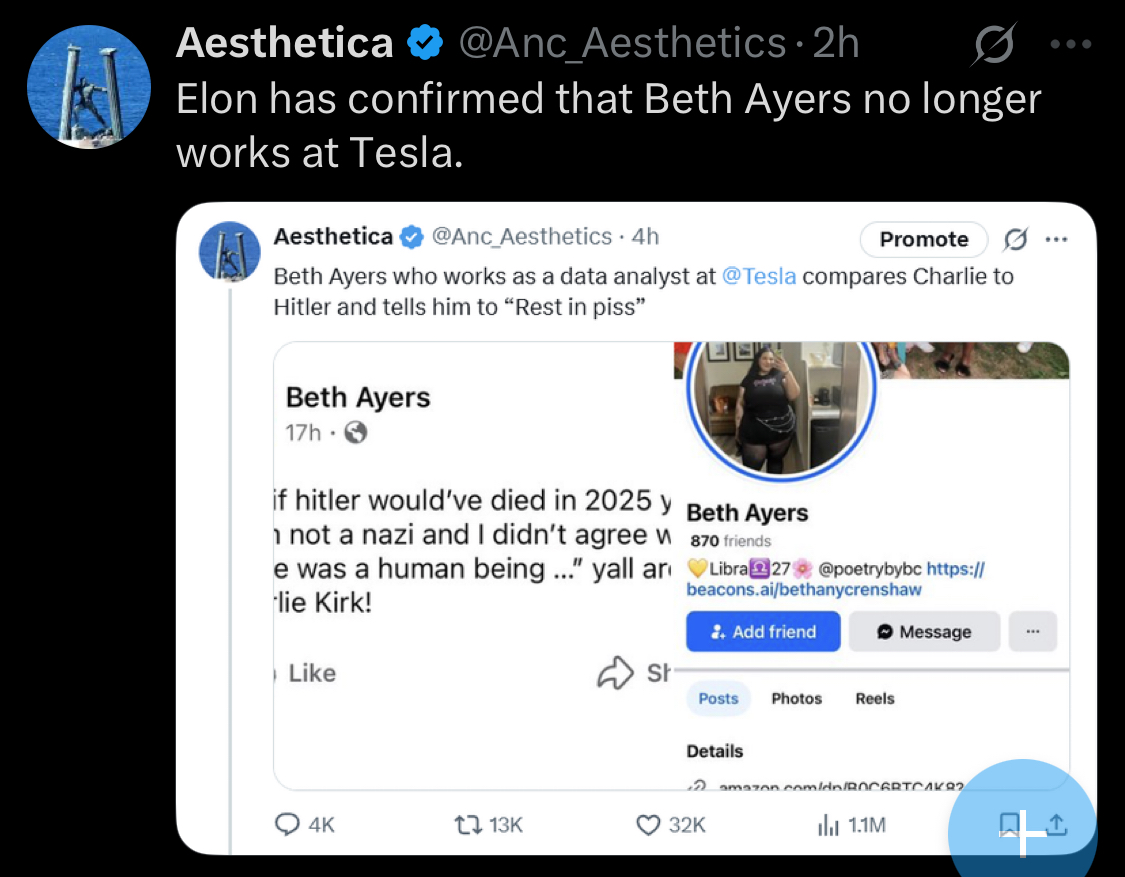
Task: Open the beacons.ai/bethanycrenshaw link
Action: click(x=804, y=590)
